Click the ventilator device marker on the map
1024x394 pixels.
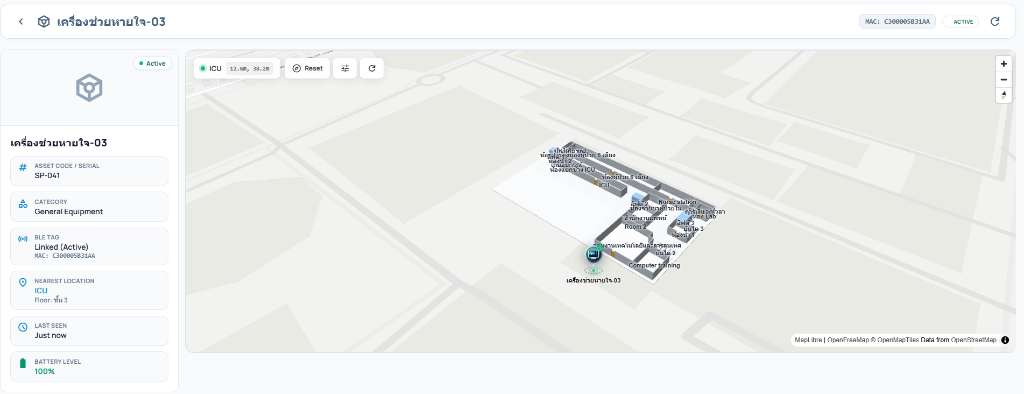594,254
